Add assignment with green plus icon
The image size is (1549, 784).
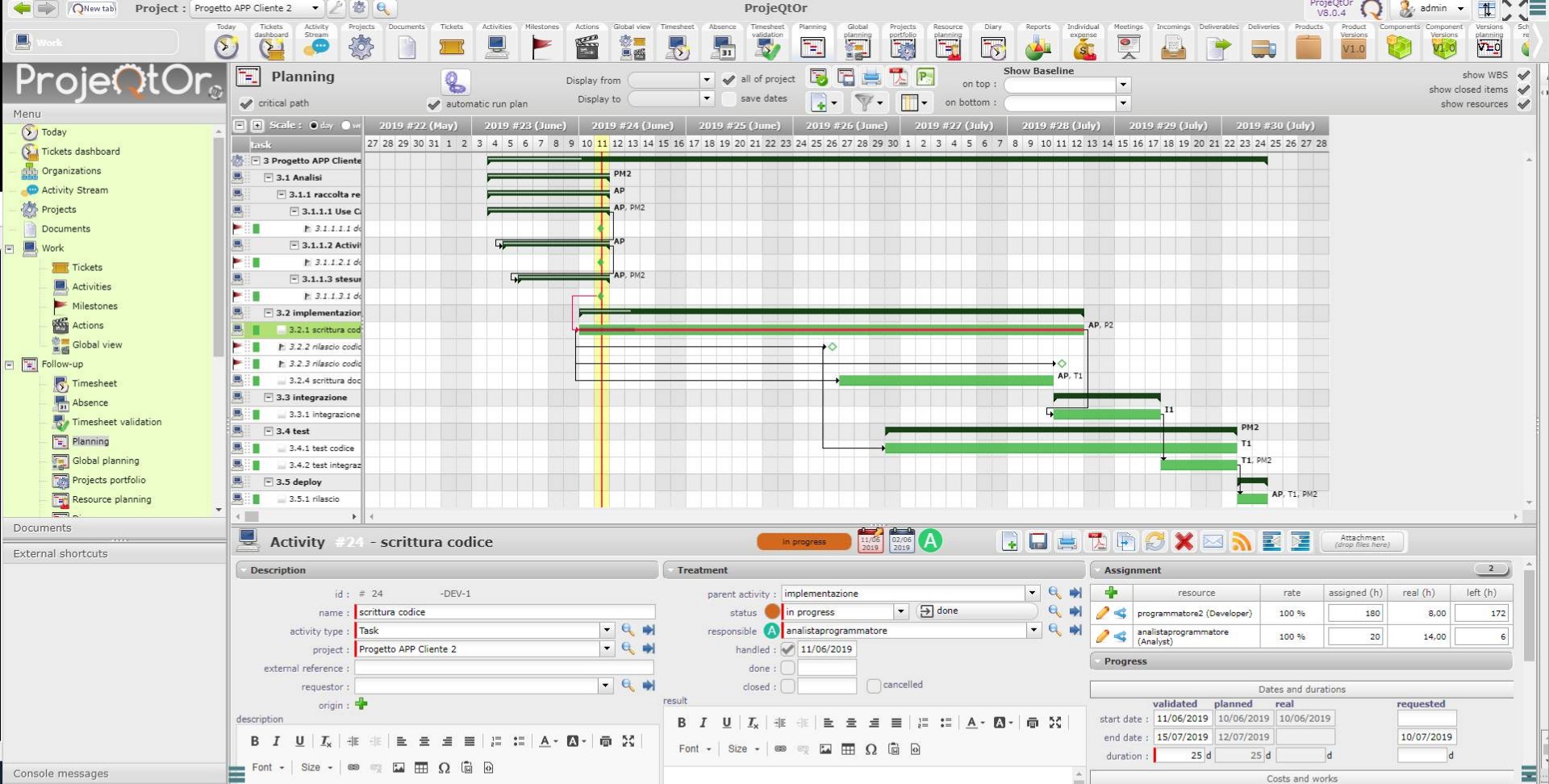[1111, 593]
